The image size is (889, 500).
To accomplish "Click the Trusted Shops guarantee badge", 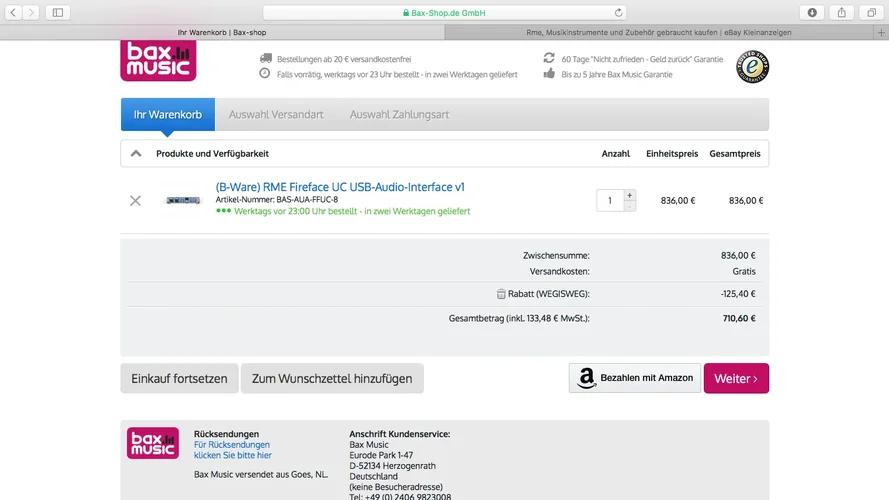I will (x=752, y=66).
